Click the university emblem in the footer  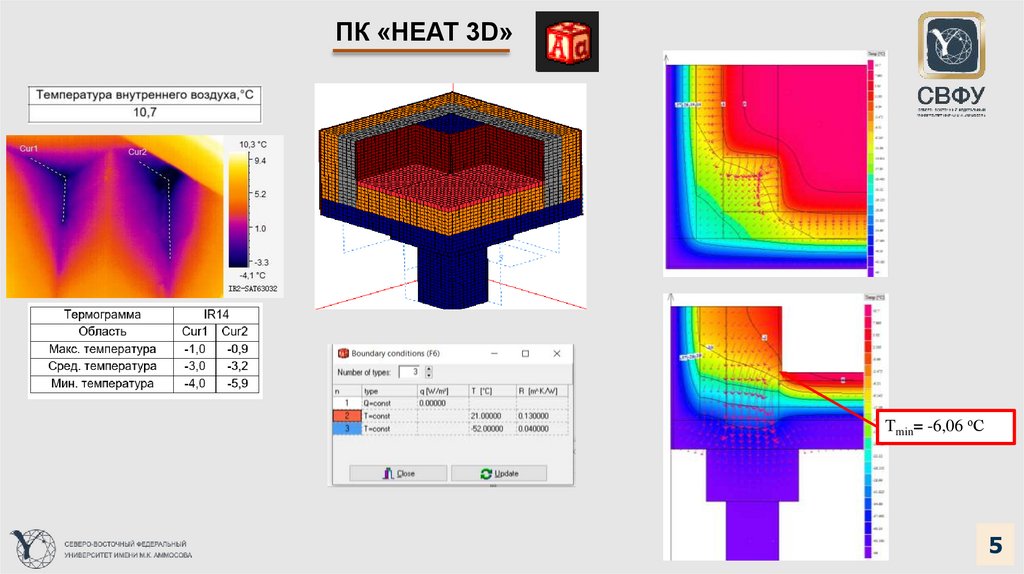(32, 549)
